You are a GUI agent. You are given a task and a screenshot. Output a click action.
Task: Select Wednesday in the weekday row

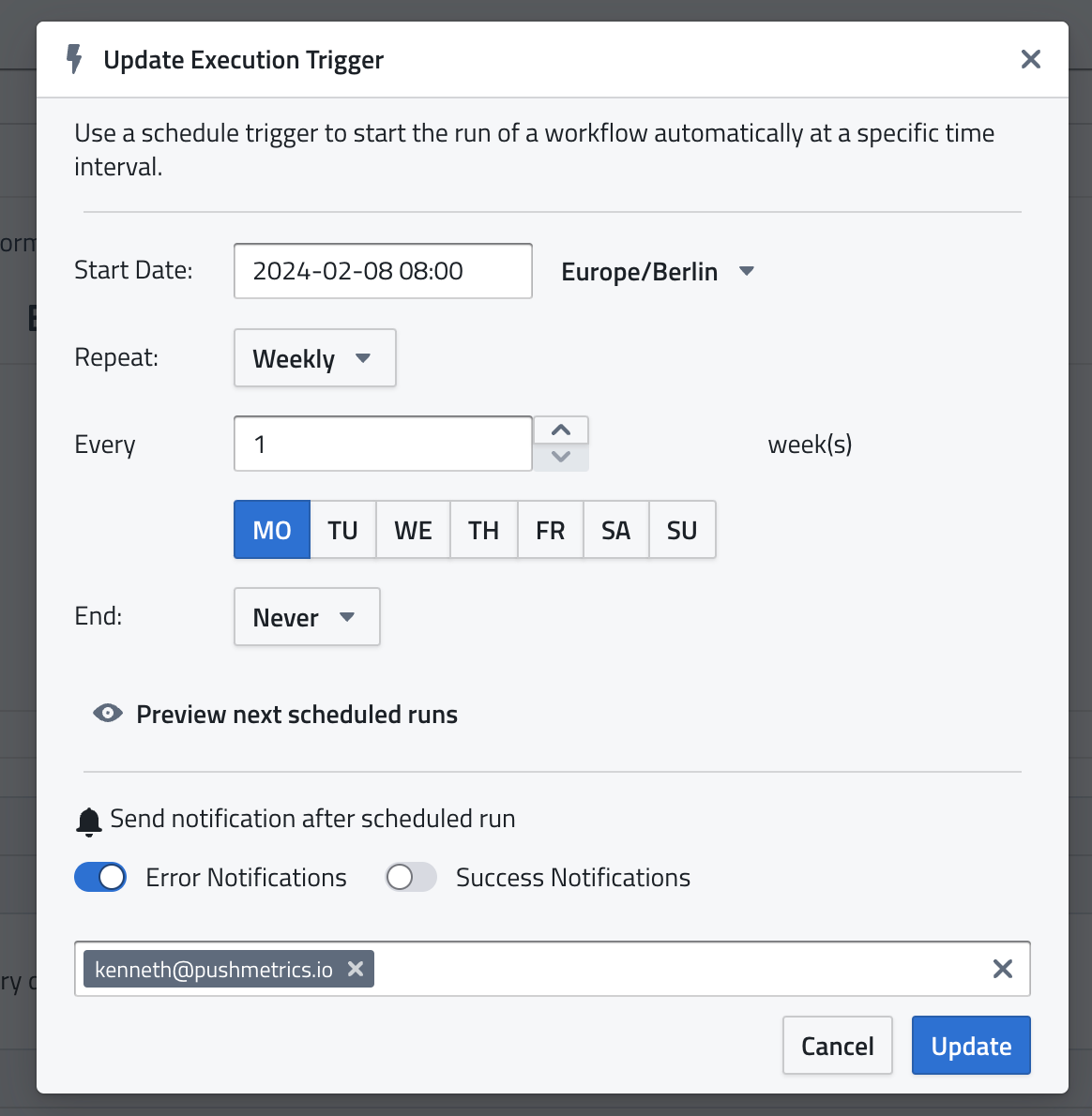[413, 530]
